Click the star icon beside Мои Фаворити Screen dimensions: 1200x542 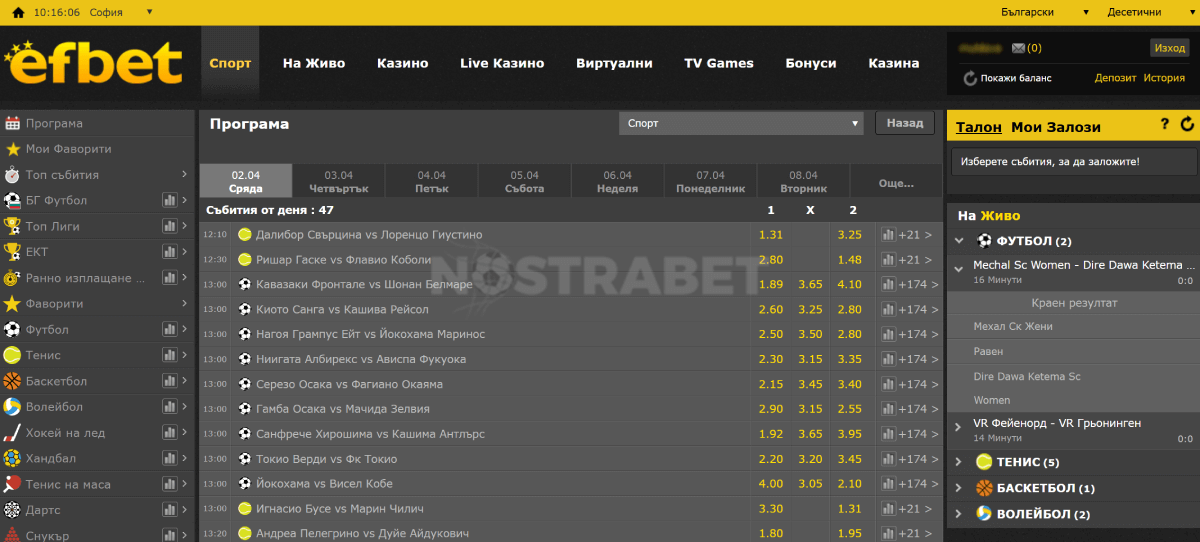click(12, 149)
